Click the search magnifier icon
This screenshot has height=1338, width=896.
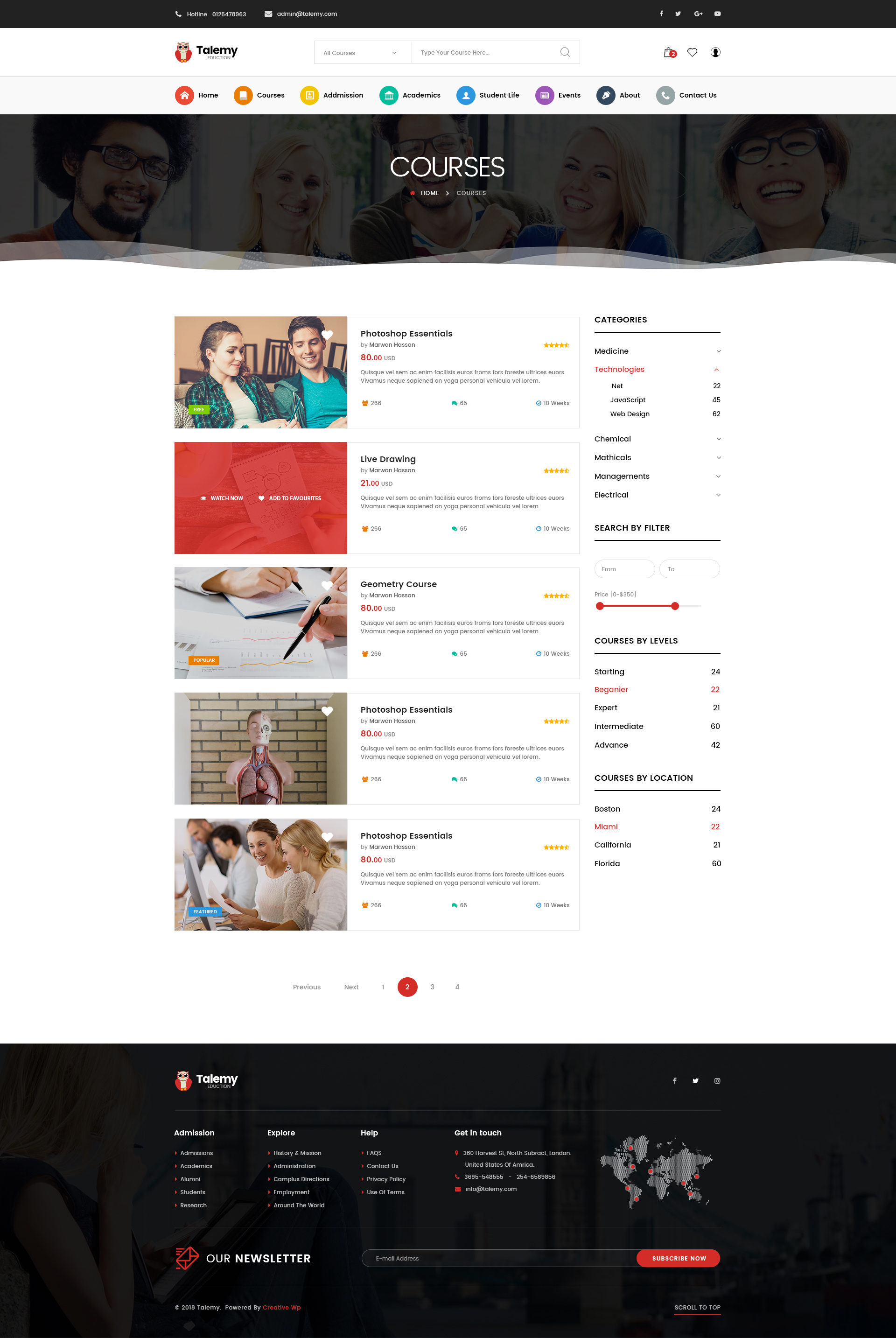click(x=565, y=53)
